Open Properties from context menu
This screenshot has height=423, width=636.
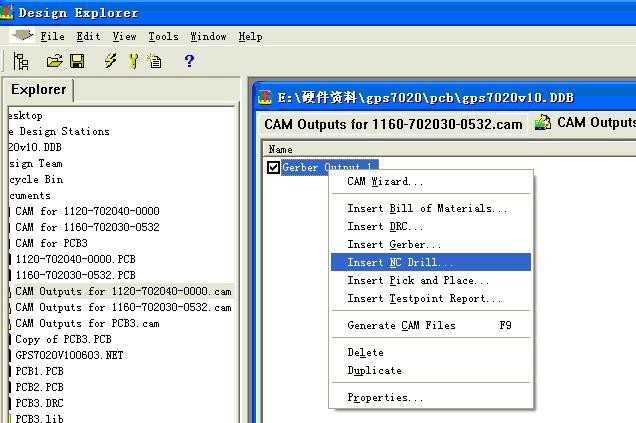[431, 397]
